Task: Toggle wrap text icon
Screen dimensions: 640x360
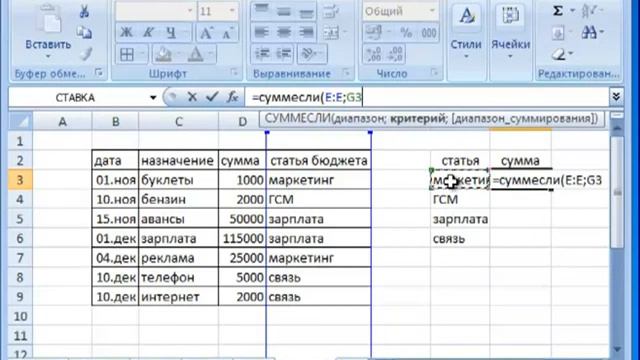Action: point(331,11)
